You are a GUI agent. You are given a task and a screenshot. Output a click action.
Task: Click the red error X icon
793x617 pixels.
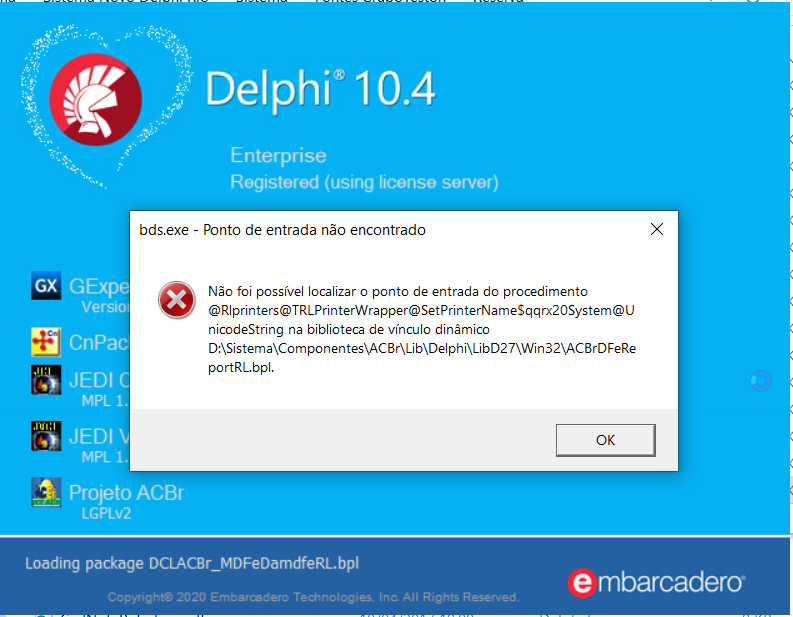[x=177, y=300]
